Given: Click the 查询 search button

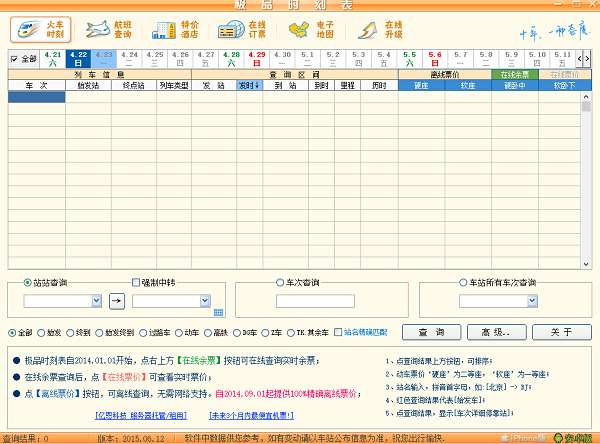Looking at the screenshot, I should click(x=432, y=332).
